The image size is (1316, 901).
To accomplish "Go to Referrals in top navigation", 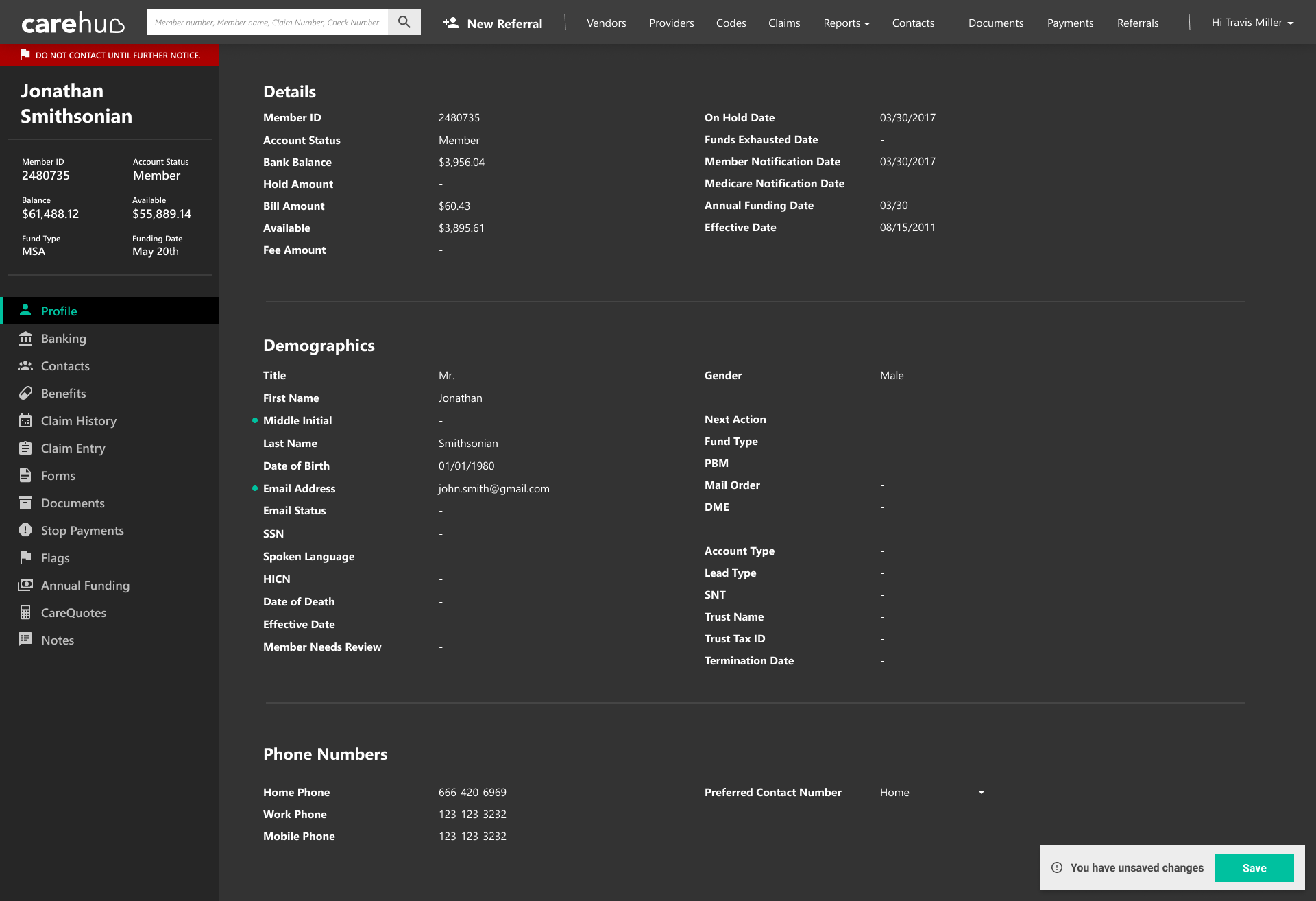I will pyautogui.click(x=1138, y=23).
